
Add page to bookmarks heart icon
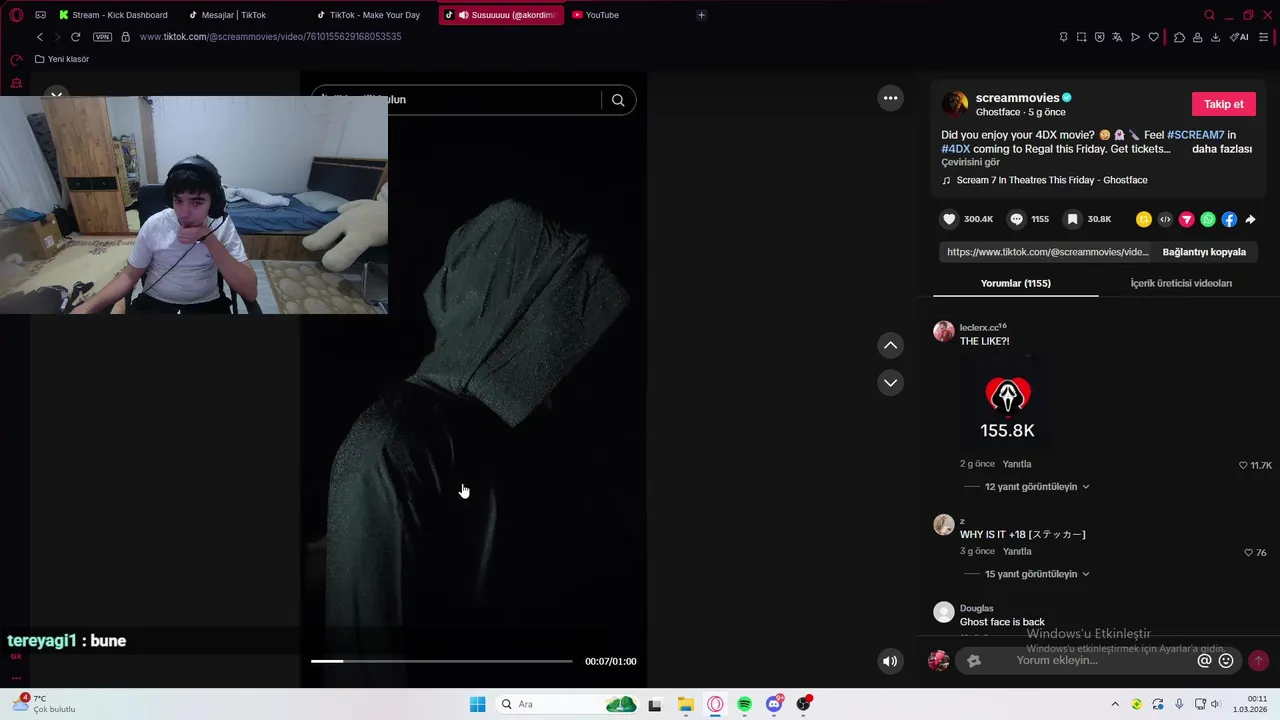pos(1153,37)
